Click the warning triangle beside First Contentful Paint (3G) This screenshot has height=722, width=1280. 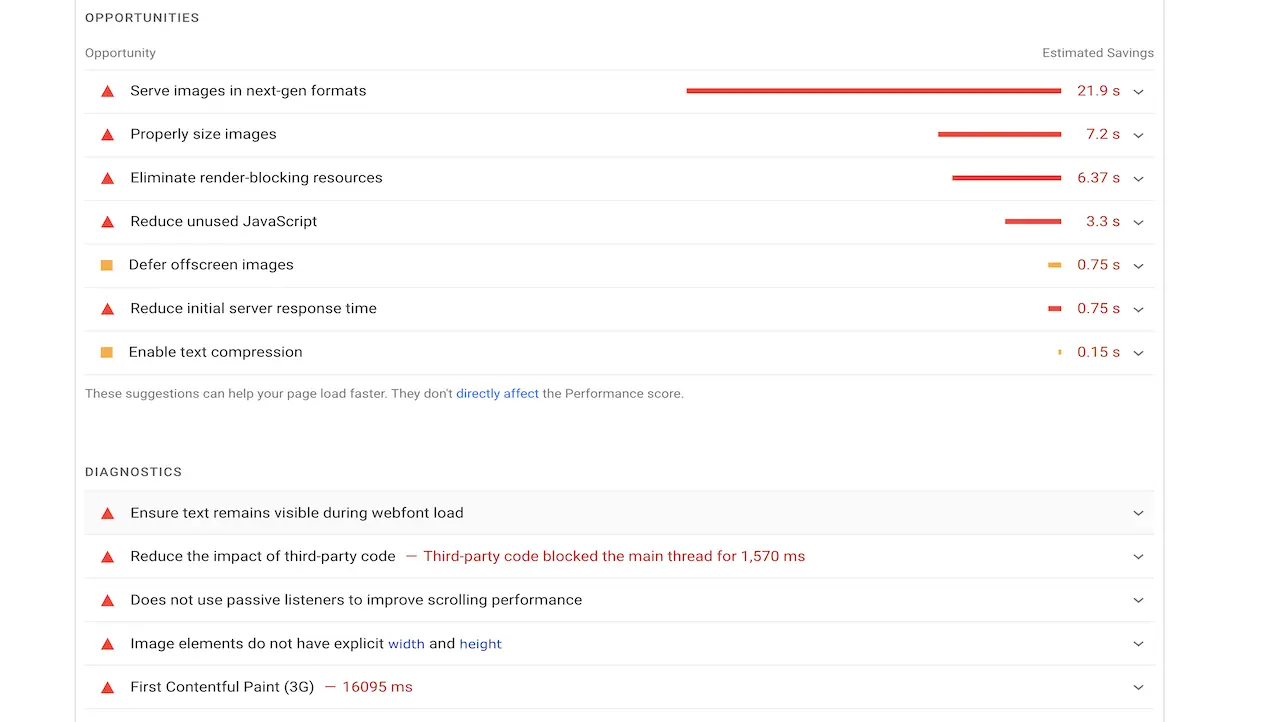107,687
